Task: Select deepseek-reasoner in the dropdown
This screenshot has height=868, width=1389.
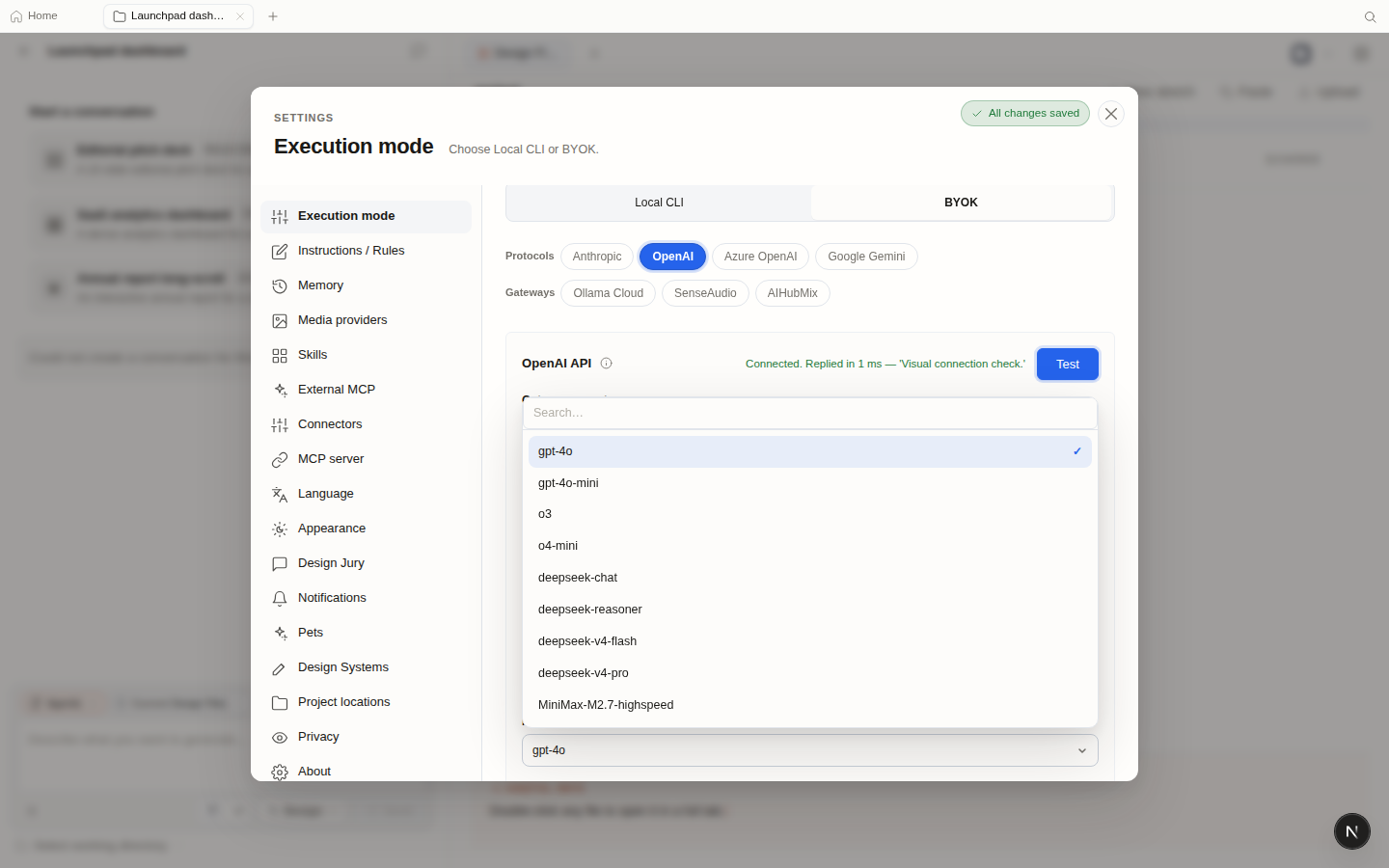Action: tap(810, 610)
